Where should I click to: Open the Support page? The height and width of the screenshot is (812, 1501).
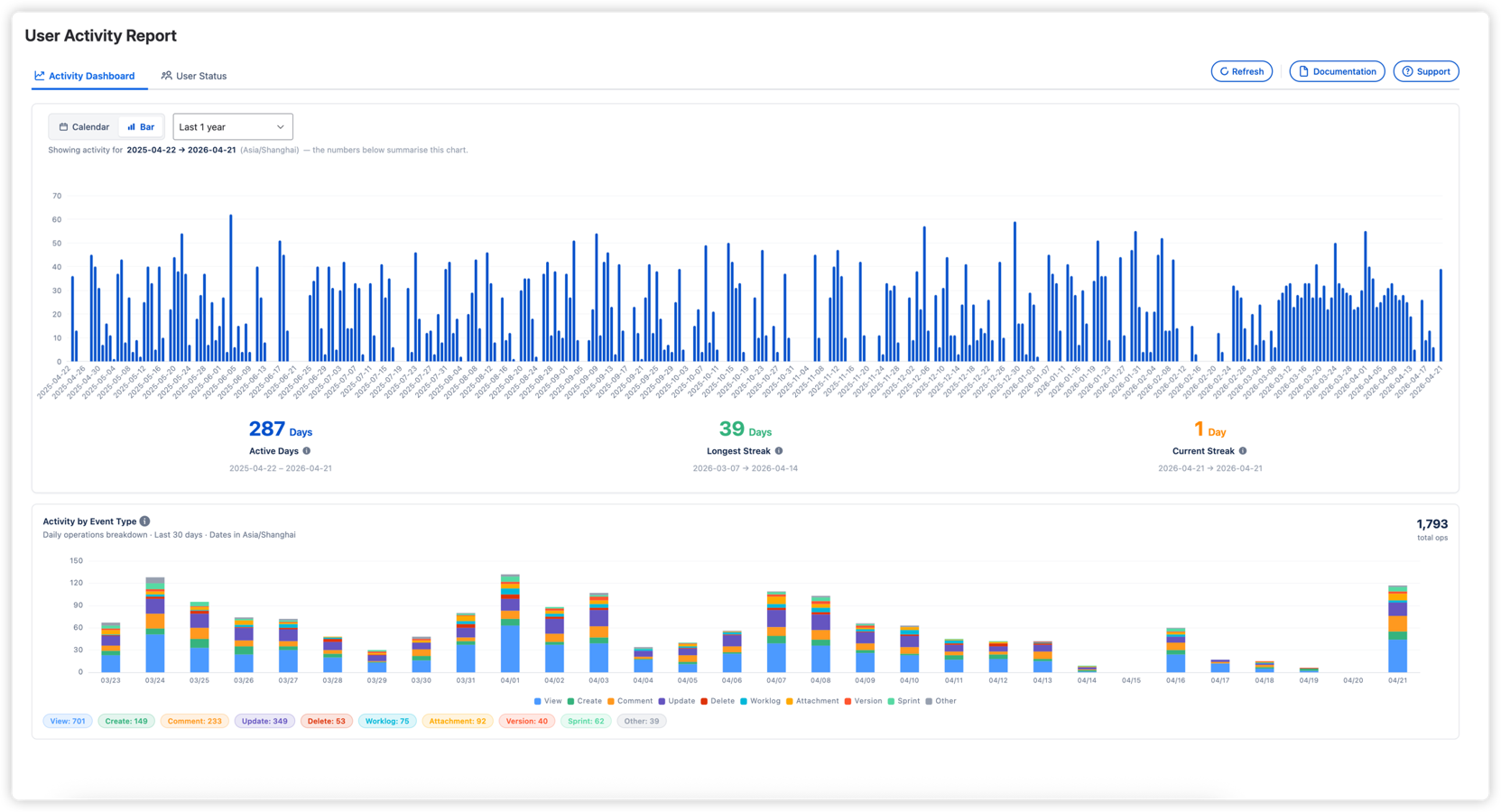(x=1426, y=71)
